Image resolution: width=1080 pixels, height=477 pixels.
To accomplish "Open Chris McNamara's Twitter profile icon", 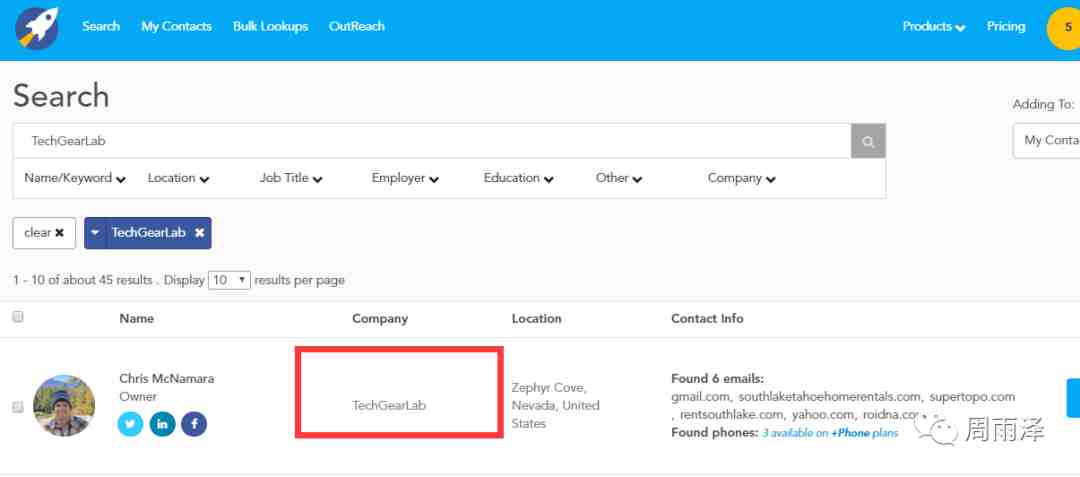I will pyautogui.click(x=130, y=424).
